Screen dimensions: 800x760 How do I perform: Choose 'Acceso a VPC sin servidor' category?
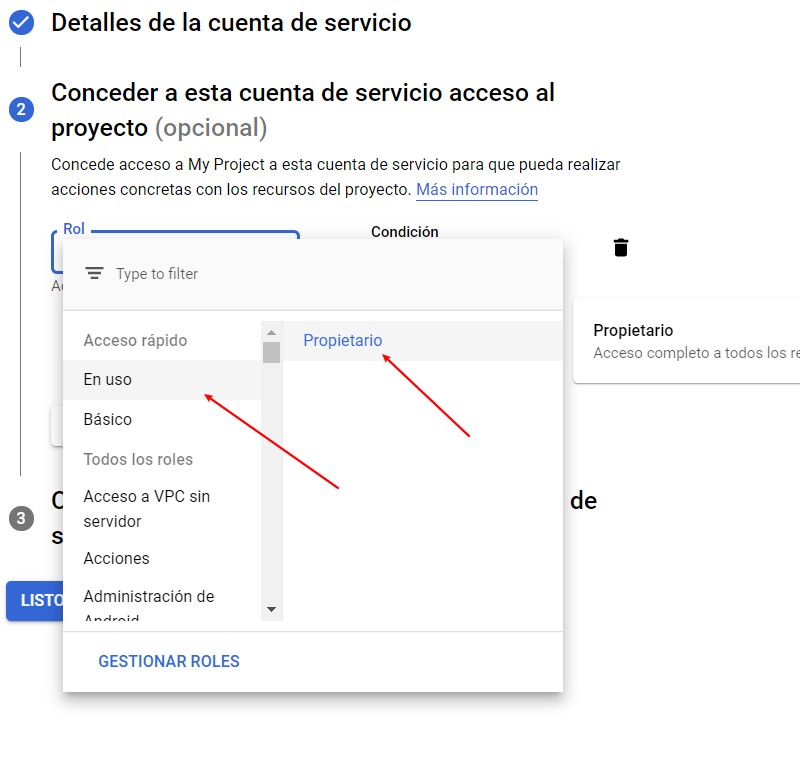pos(147,509)
